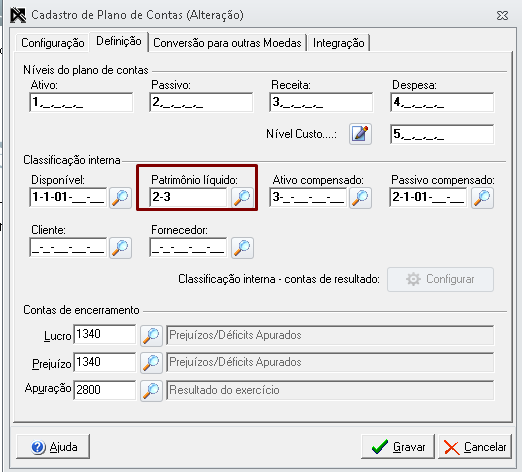Search for the Prejuízo closing account

[x=151, y=363]
